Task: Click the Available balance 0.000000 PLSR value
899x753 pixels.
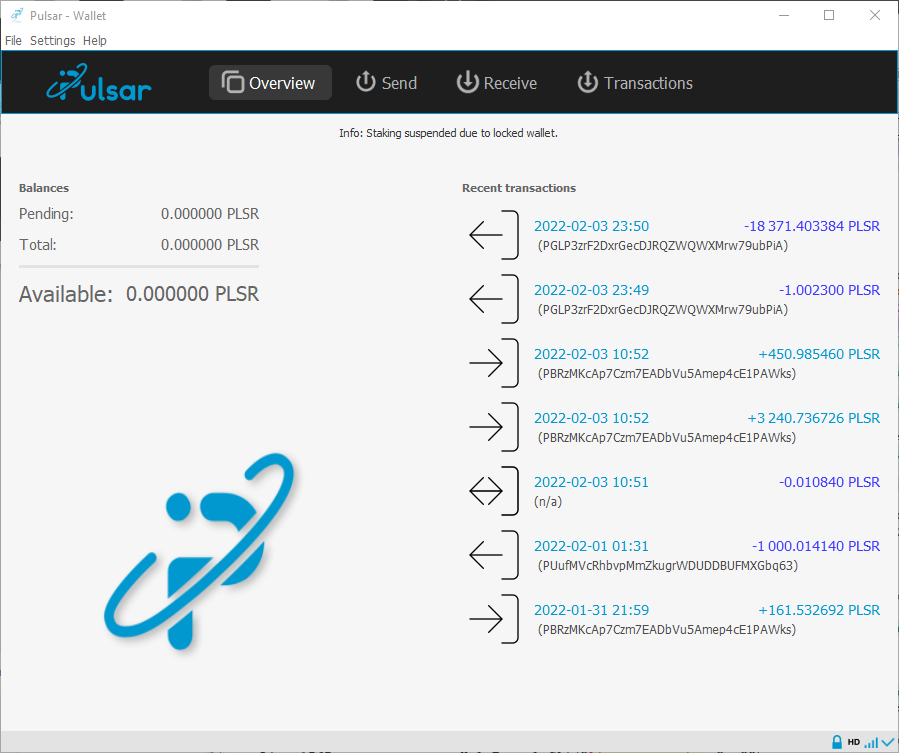Action: [192, 294]
